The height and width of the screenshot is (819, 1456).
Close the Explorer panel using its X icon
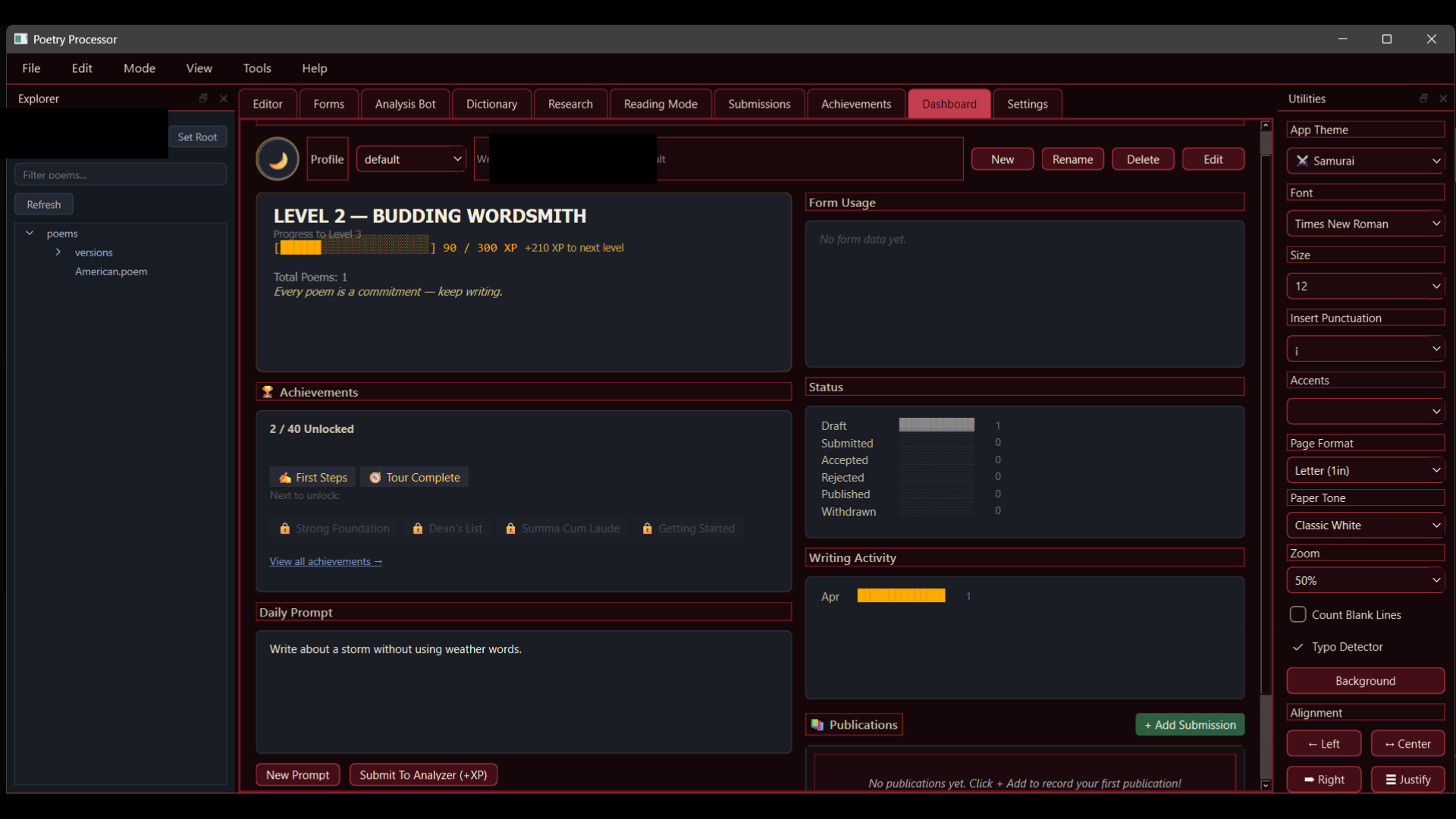pos(224,99)
